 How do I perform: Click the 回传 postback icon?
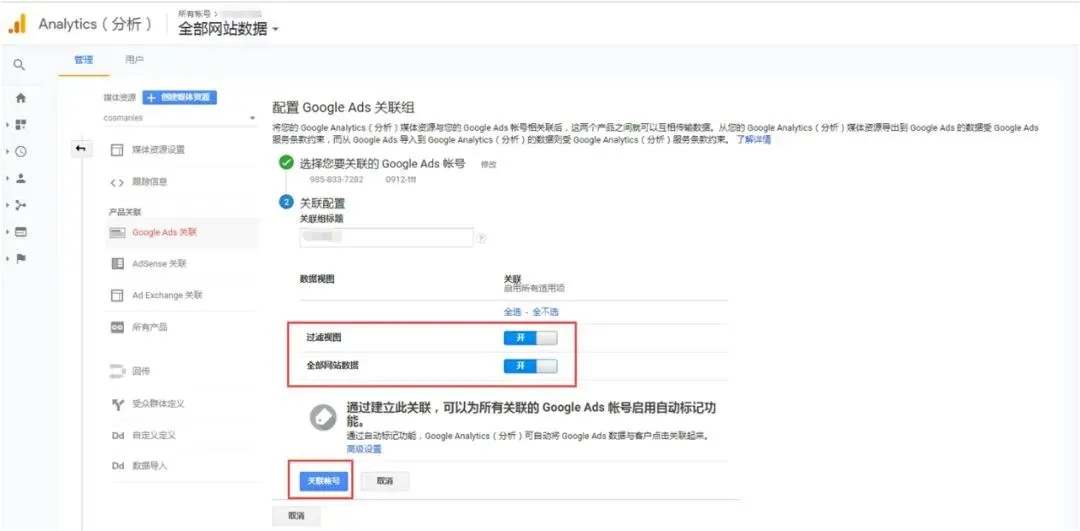(x=117, y=371)
